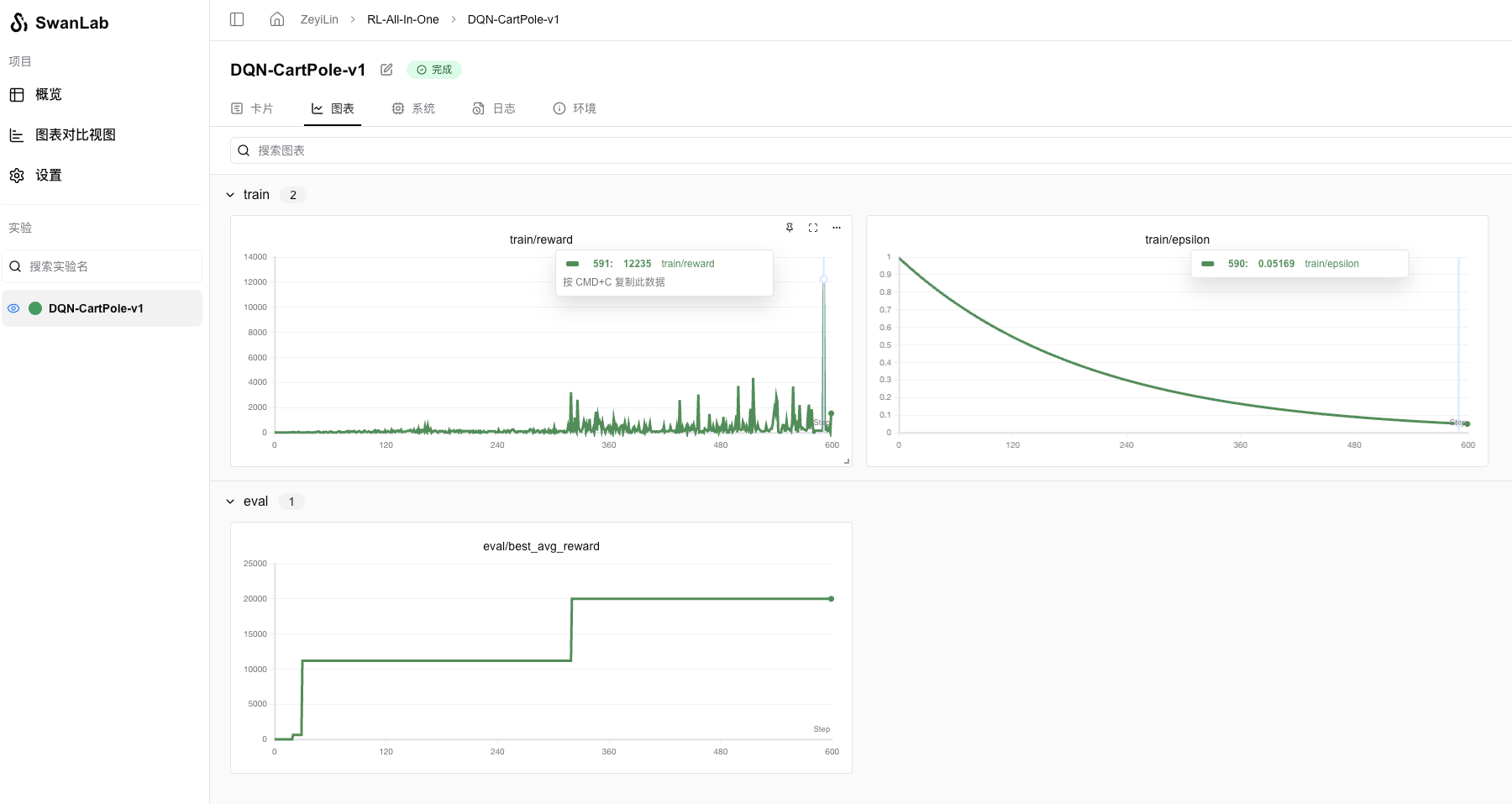Toggle visibility eye of DQN-CartPole-v1 experiment
This screenshot has height=804, width=1512.
pyautogui.click(x=13, y=308)
